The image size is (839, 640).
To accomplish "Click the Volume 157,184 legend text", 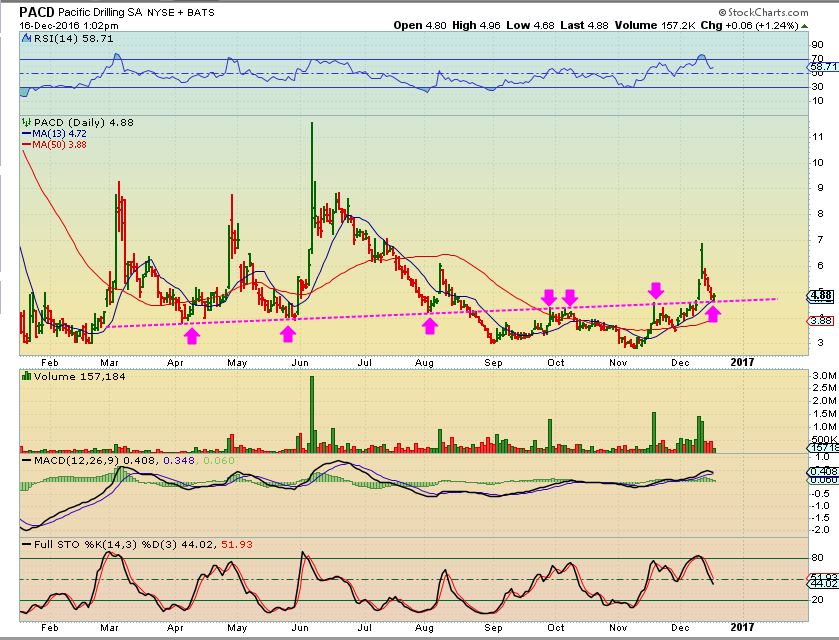I will pyautogui.click(x=79, y=377).
